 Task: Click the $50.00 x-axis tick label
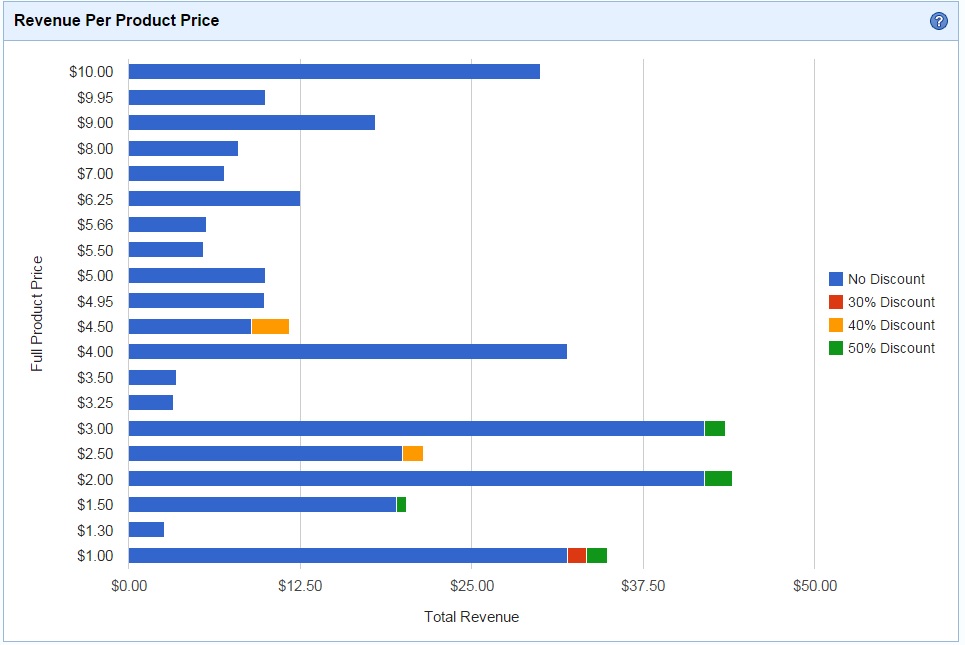(815, 586)
